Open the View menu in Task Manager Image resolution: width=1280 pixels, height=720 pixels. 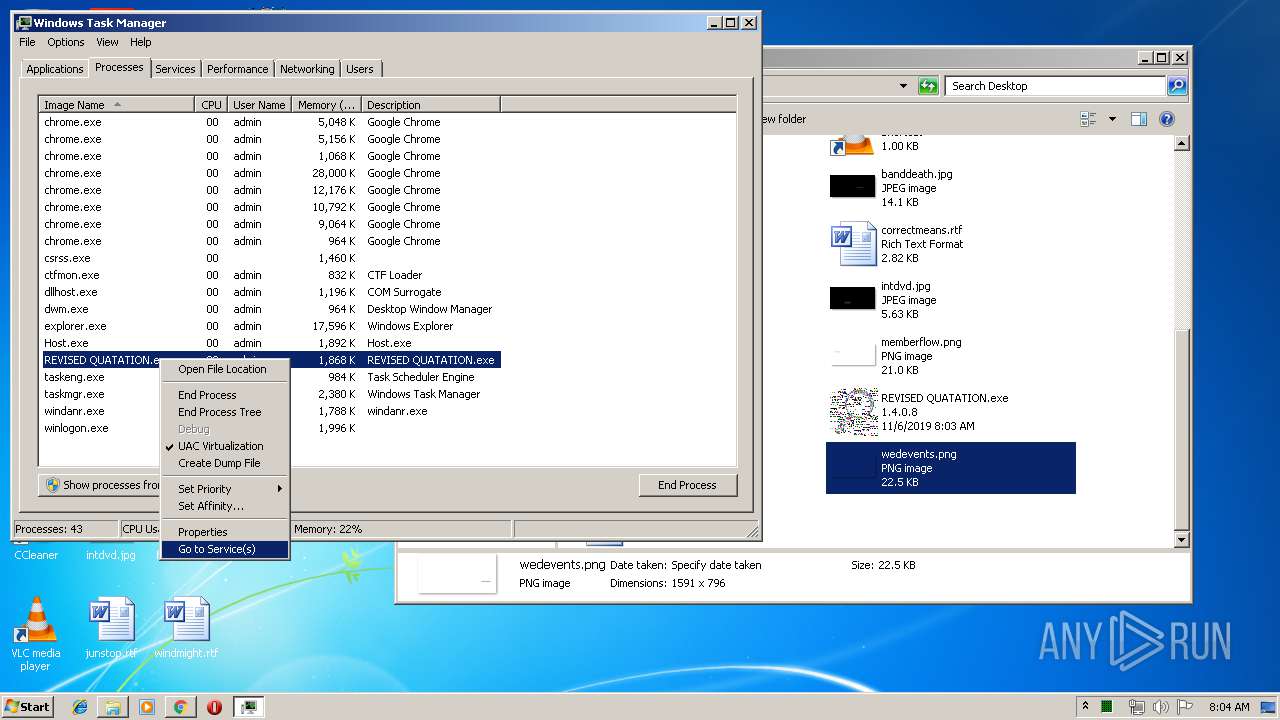[x=107, y=42]
